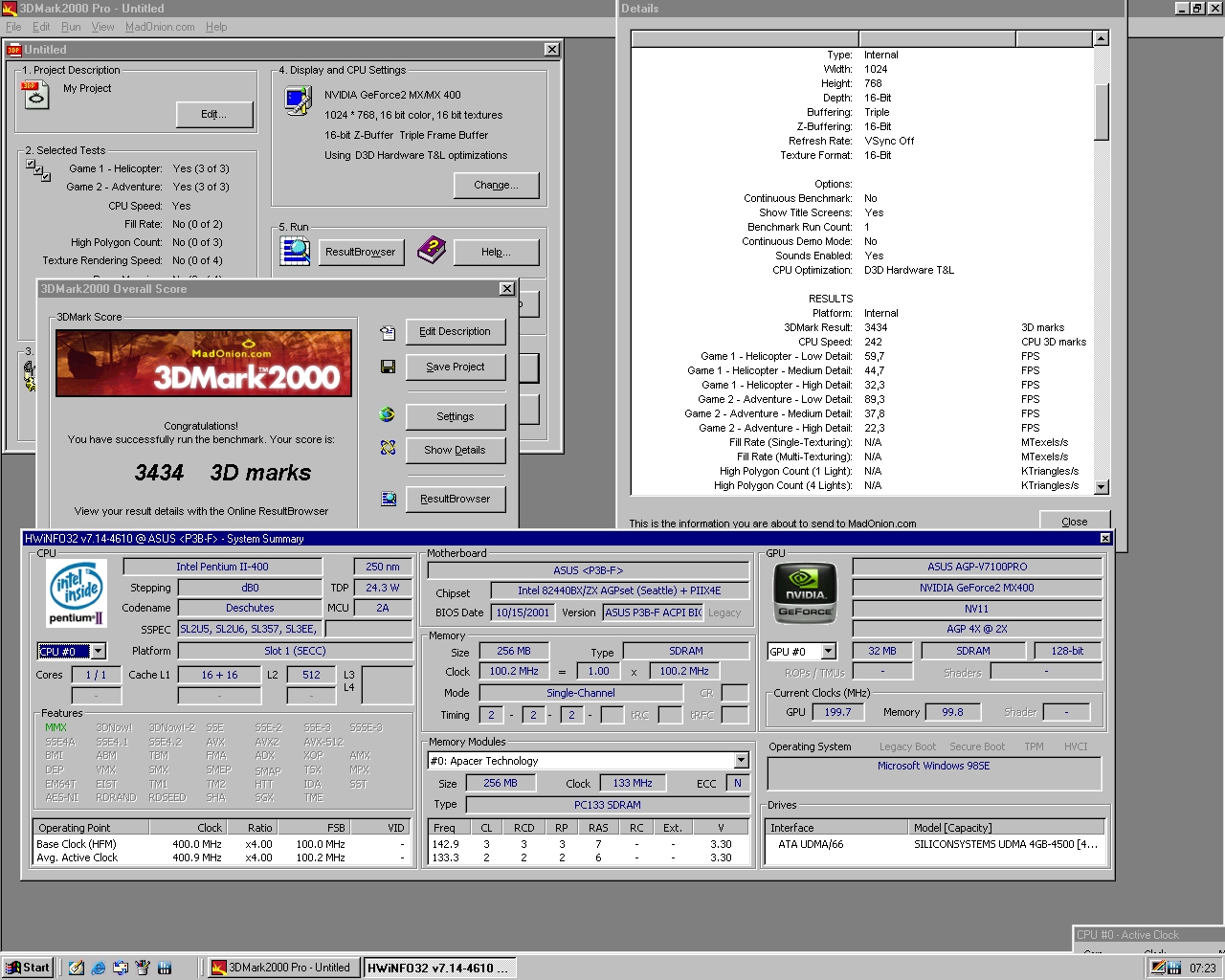The image size is (1225, 980).
Task: Click the first system tray icon beside the clock
Action: tap(1158, 968)
